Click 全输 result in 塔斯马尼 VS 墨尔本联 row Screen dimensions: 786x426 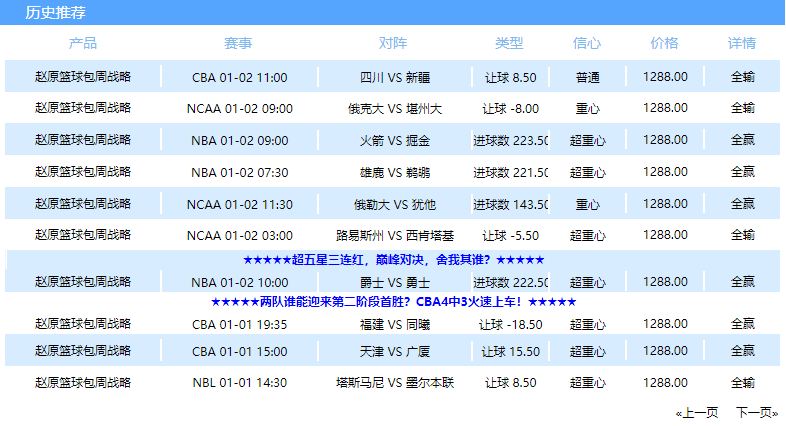(x=743, y=383)
